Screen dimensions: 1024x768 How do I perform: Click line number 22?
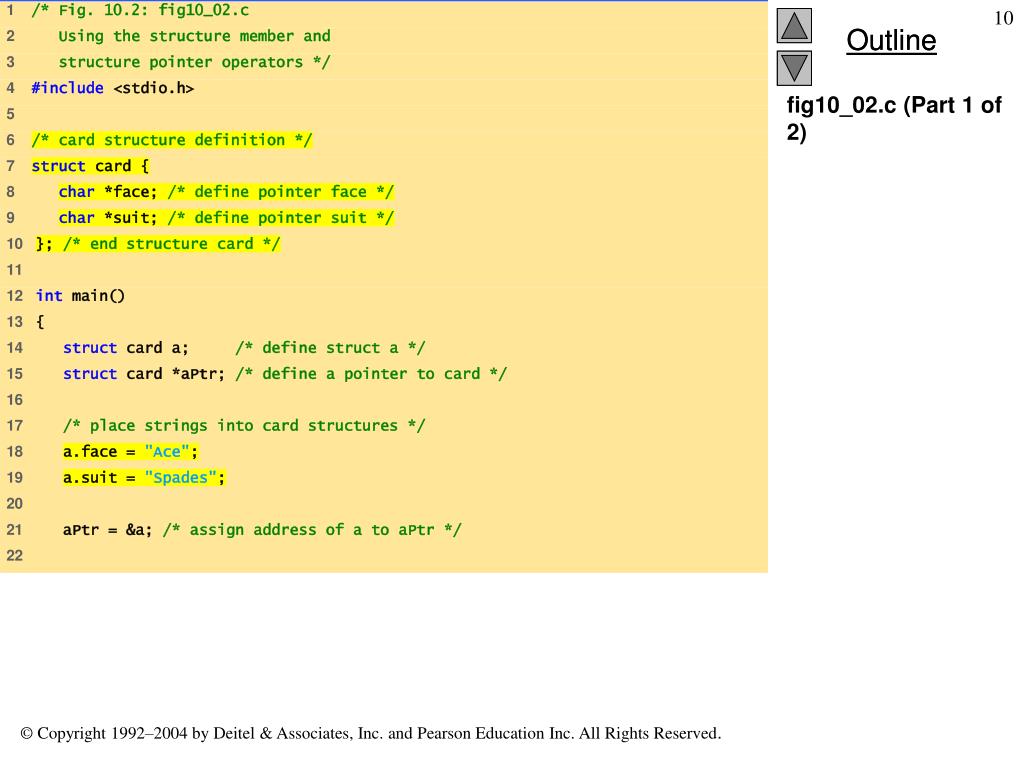[x=14, y=556]
